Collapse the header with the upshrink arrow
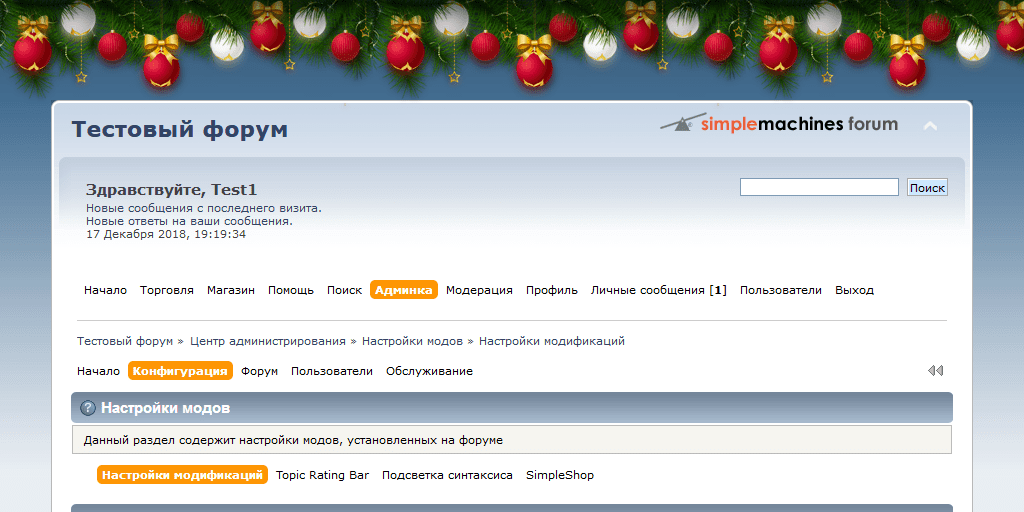 pyautogui.click(x=930, y=126)
